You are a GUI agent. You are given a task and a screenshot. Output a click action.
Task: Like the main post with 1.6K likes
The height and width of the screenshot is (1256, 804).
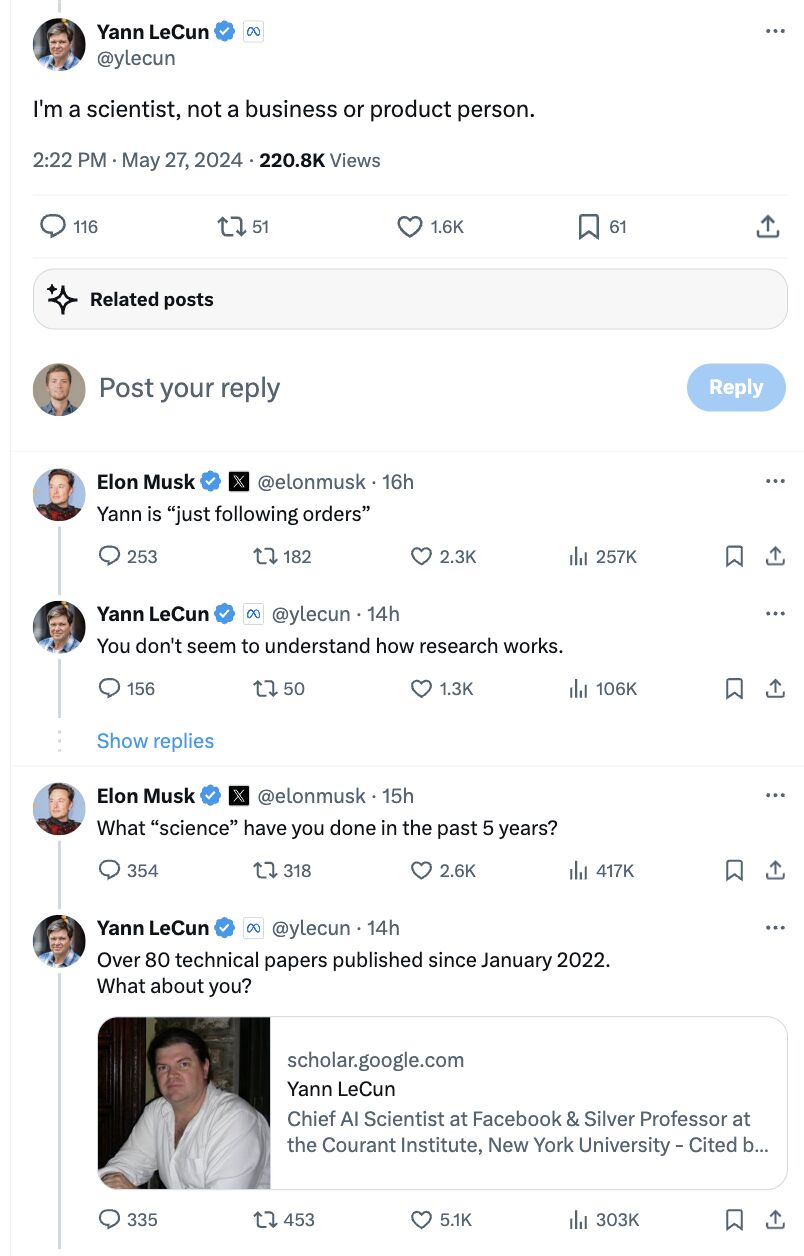410,227
